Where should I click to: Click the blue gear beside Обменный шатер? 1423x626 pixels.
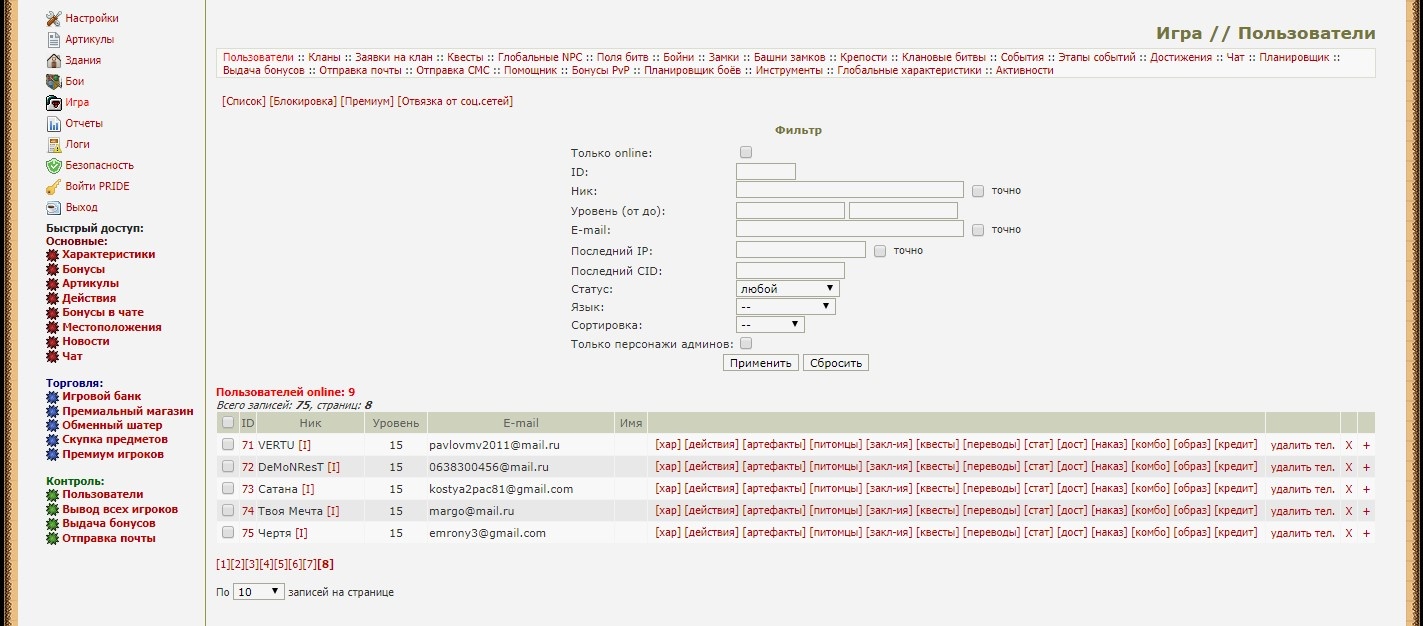click(x=53, y=425)
